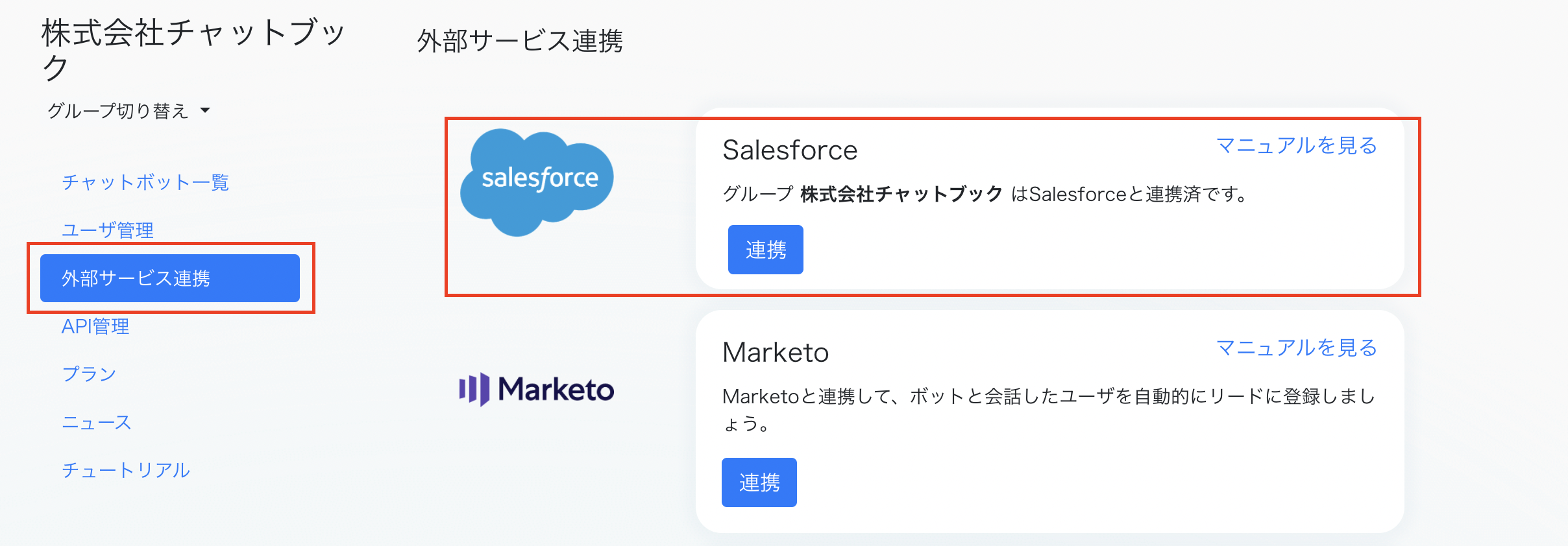Open the プラン page link
1568x546 pixels.
89,374
